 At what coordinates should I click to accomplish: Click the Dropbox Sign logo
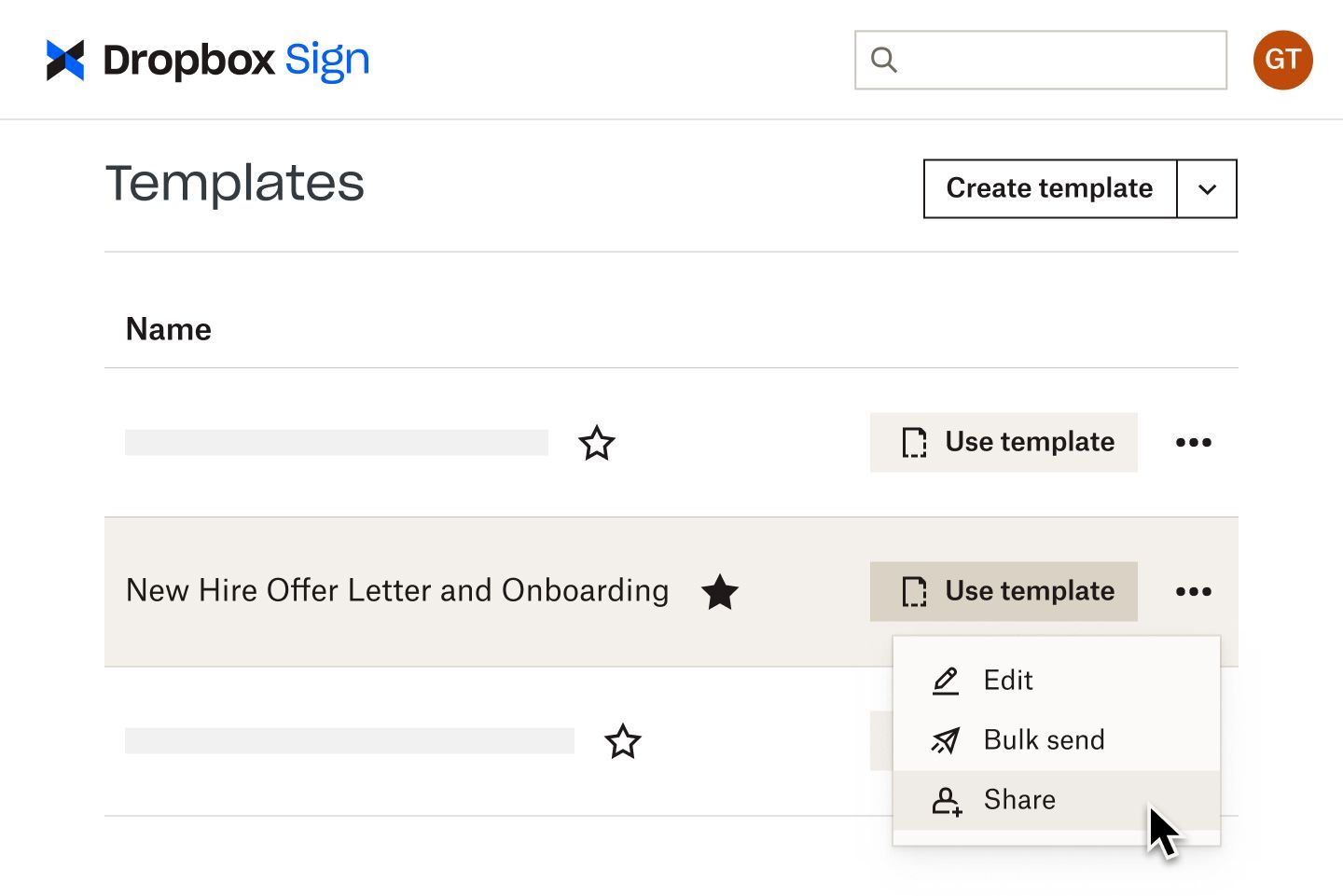tap(205, 59)
